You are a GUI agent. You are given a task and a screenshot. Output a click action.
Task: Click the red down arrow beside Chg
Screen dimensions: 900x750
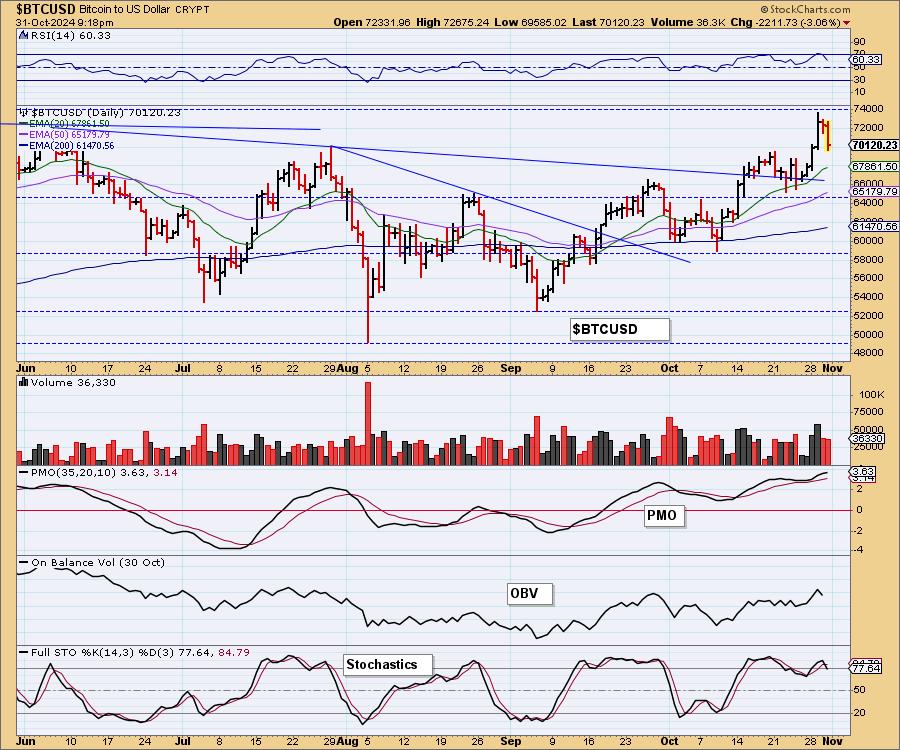[847, 23]
